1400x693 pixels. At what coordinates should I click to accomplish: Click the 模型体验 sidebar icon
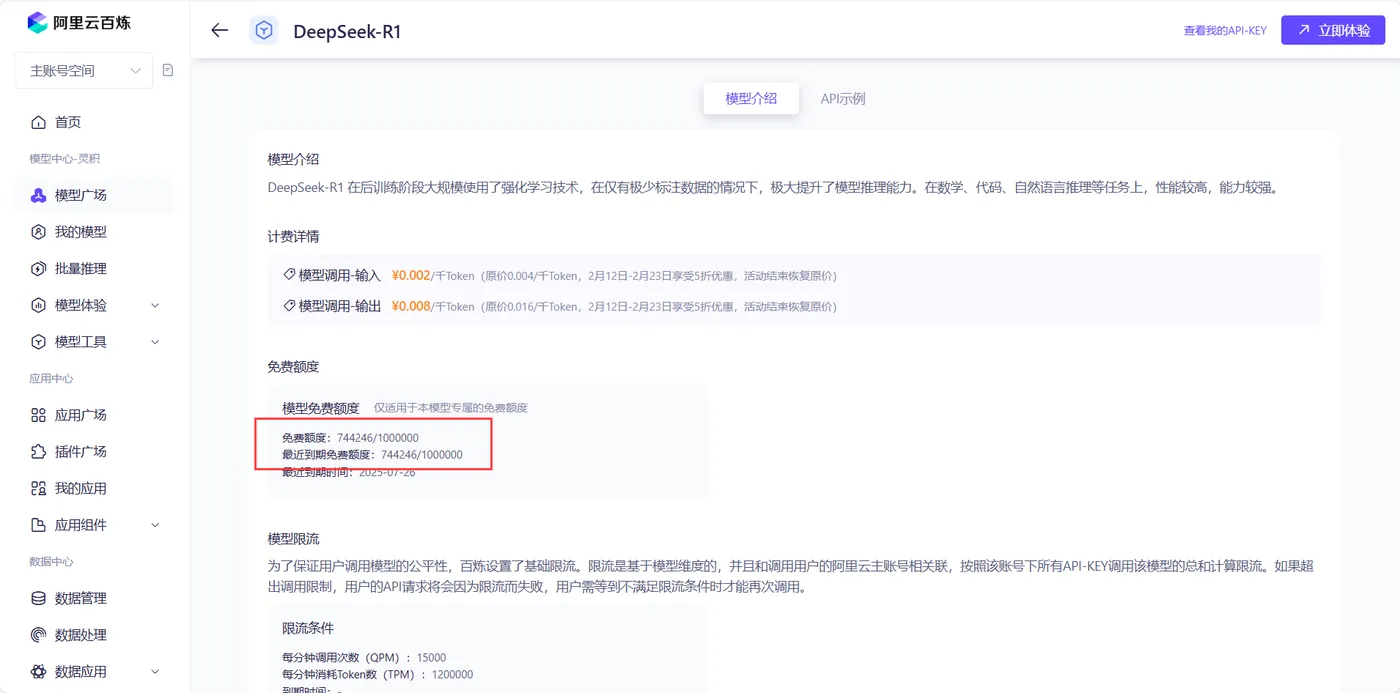39,305
